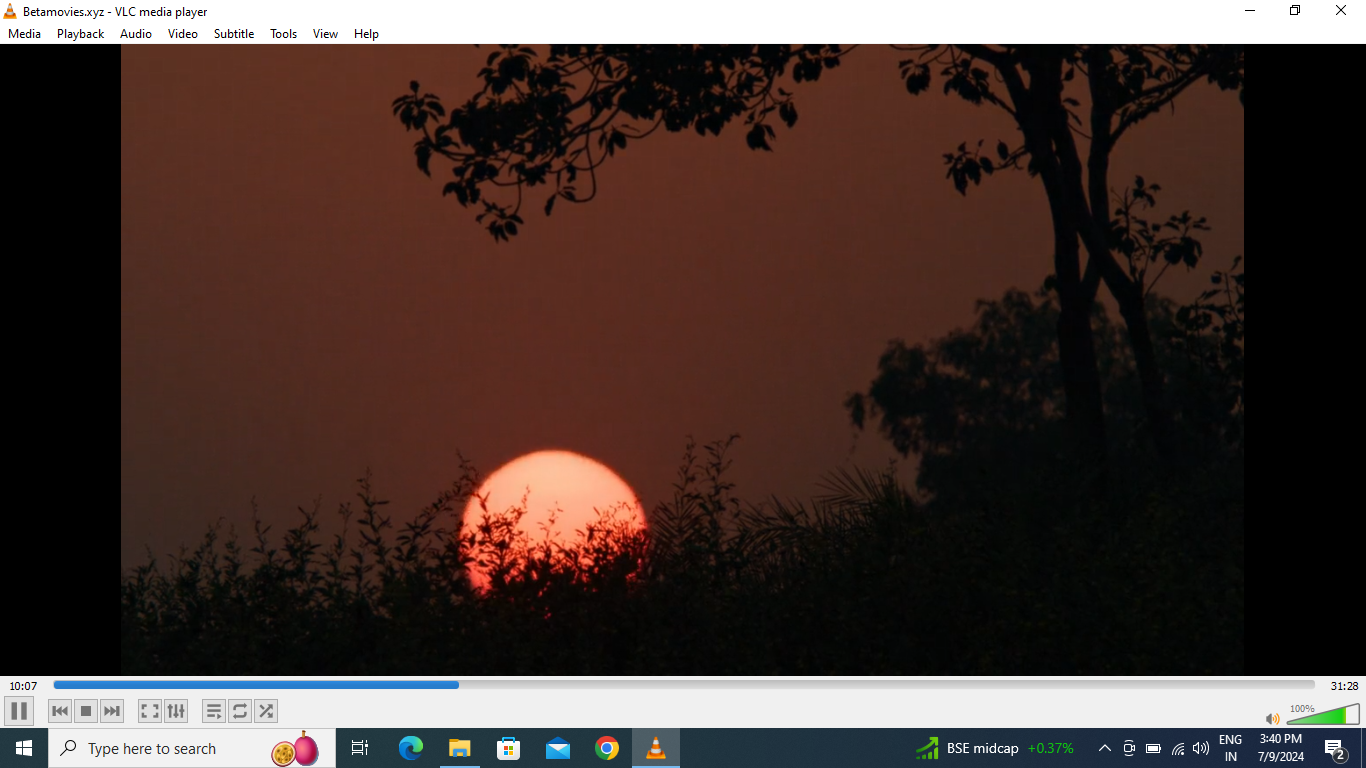Open the Media menu
1366x768 pixels.
pos(25,34)
